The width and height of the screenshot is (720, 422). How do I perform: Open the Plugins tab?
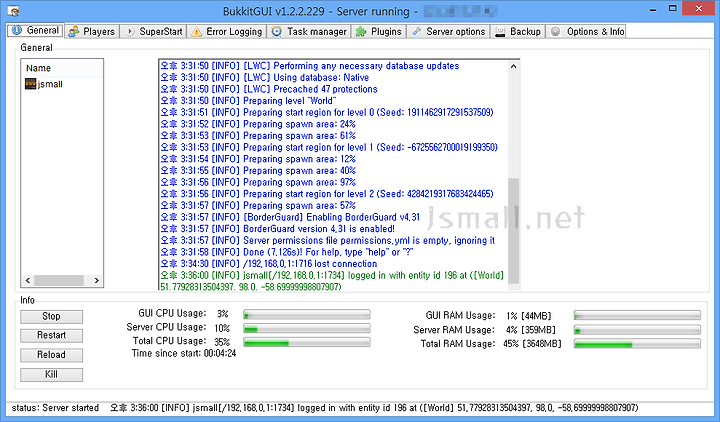click(x=379, y=31)
